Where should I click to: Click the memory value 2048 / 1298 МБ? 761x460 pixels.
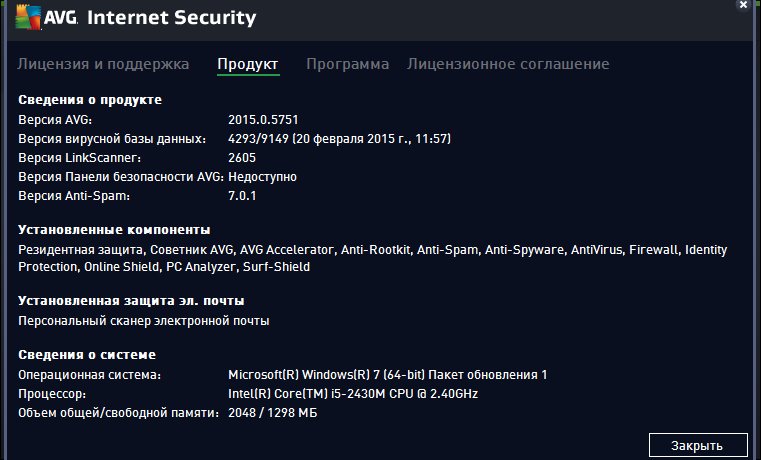272,413
